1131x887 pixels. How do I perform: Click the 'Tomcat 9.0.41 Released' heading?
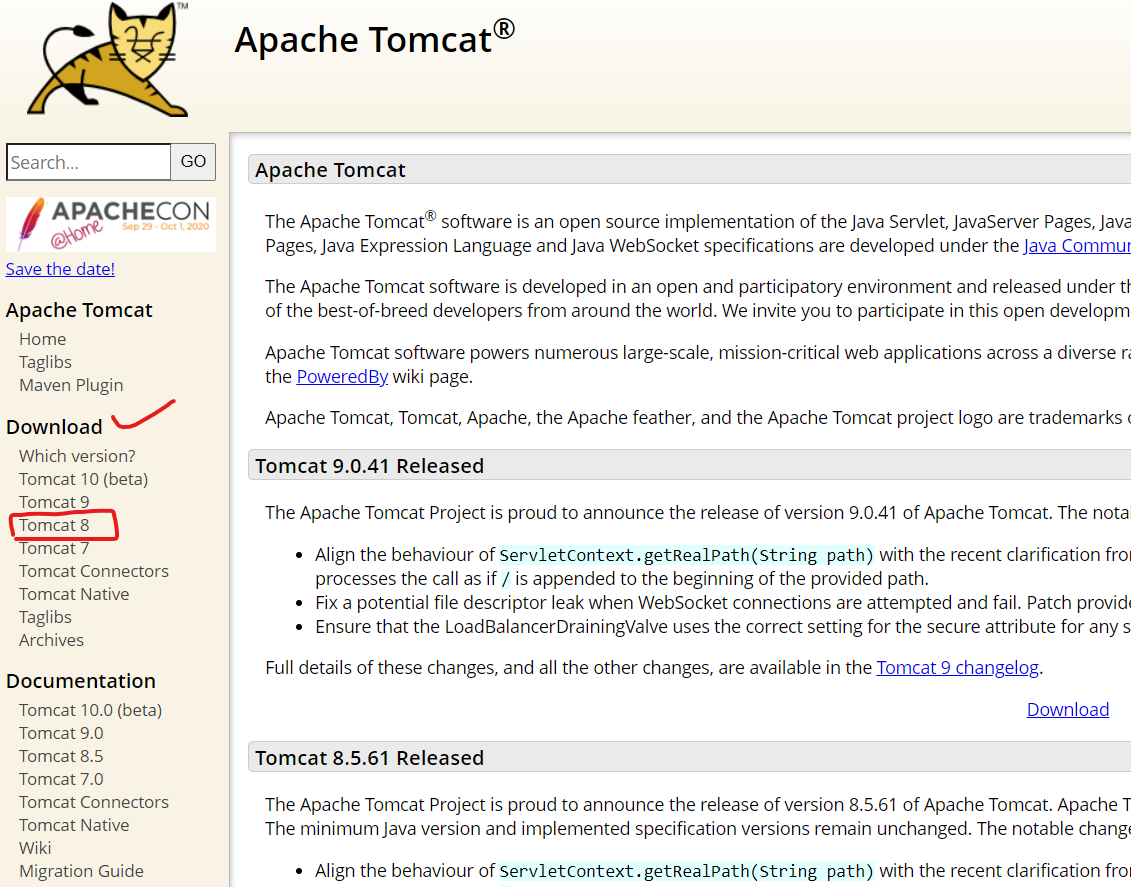tap(369, 466)
